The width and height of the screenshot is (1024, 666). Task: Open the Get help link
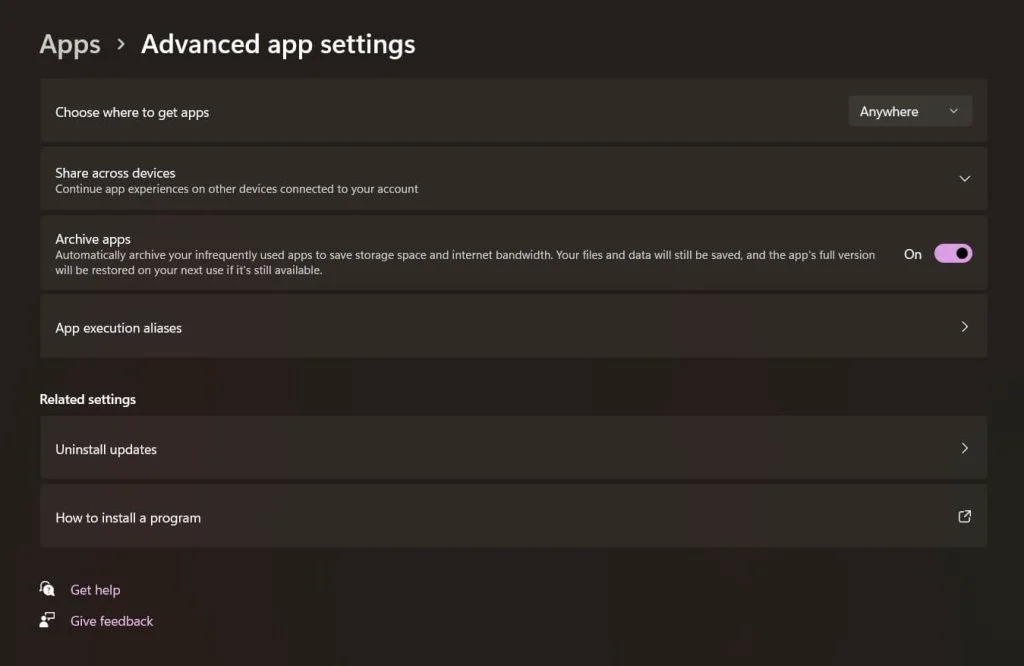95,589
